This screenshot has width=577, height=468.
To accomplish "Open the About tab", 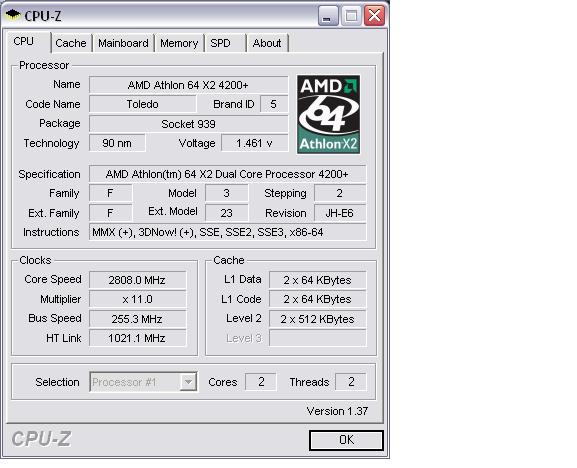I will 267,43.
